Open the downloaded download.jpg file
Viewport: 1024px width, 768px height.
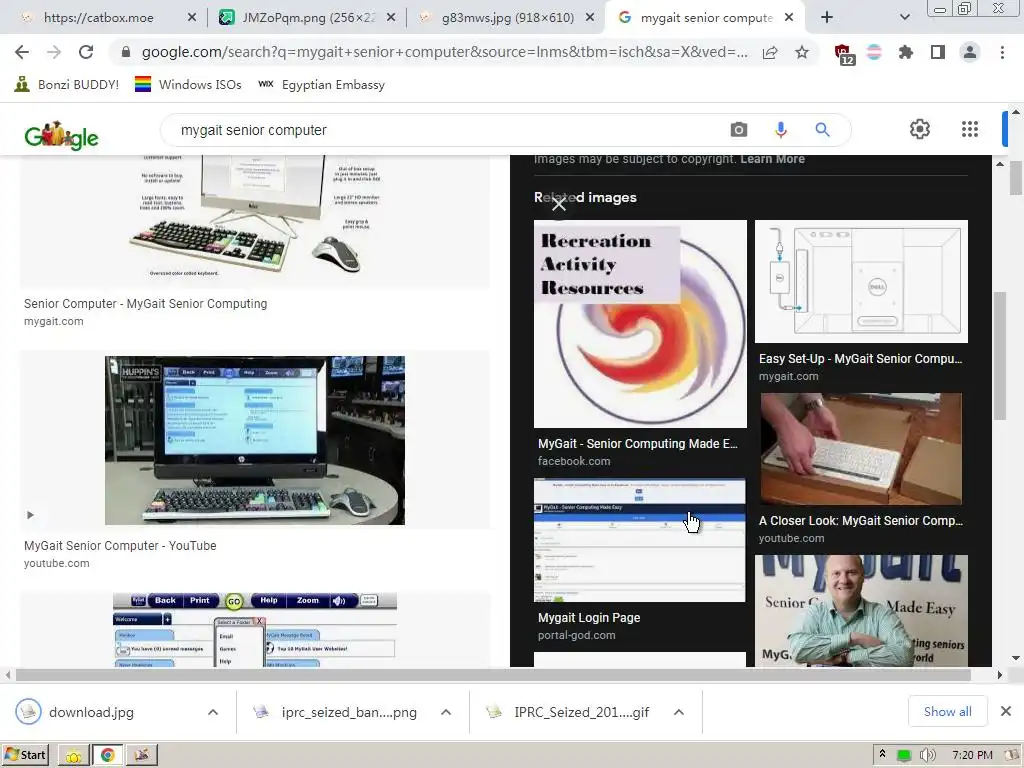click(91, 712)
